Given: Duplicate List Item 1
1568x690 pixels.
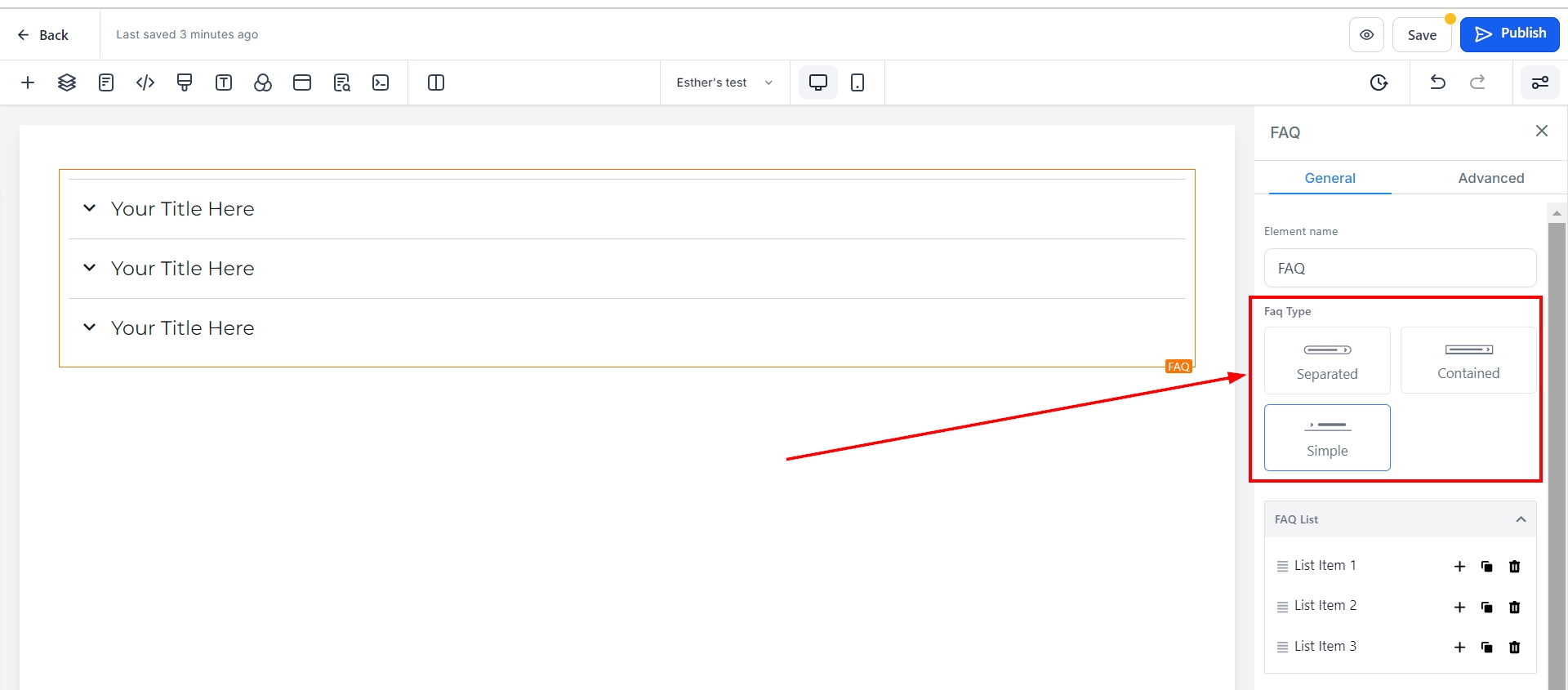Looking at the screenshot, I should tap(1487, 566).
